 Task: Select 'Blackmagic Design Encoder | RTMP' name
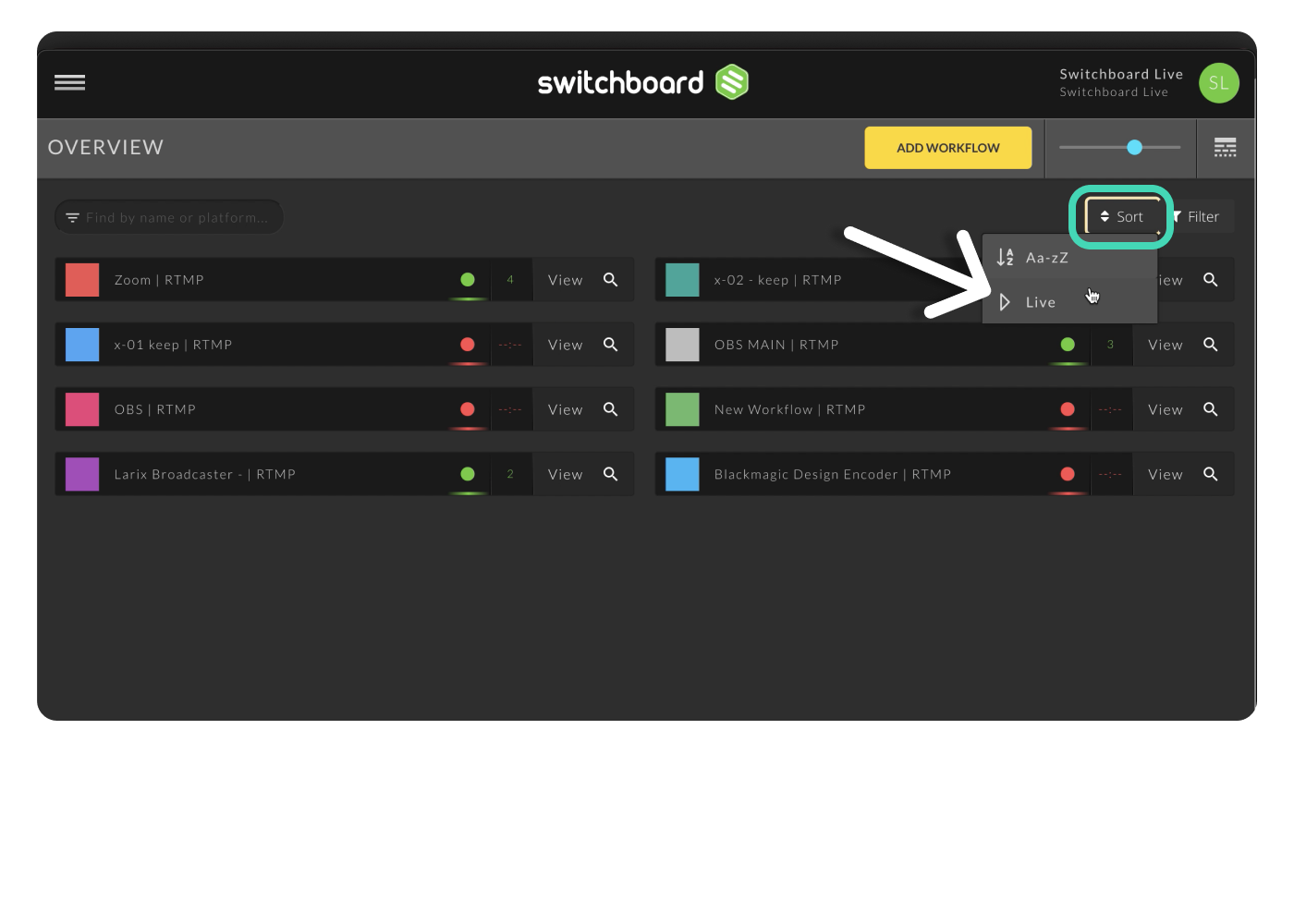[833, 474]
